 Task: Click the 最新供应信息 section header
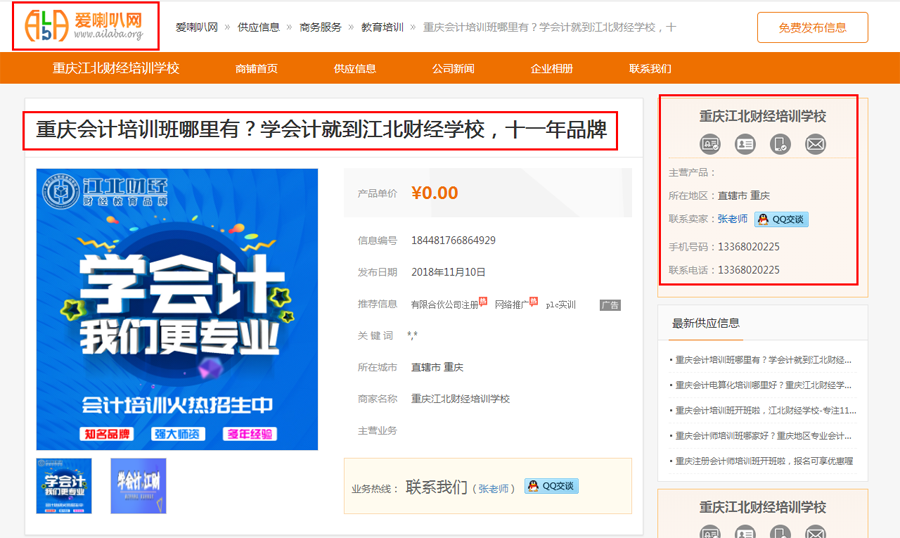coord(706,323)
